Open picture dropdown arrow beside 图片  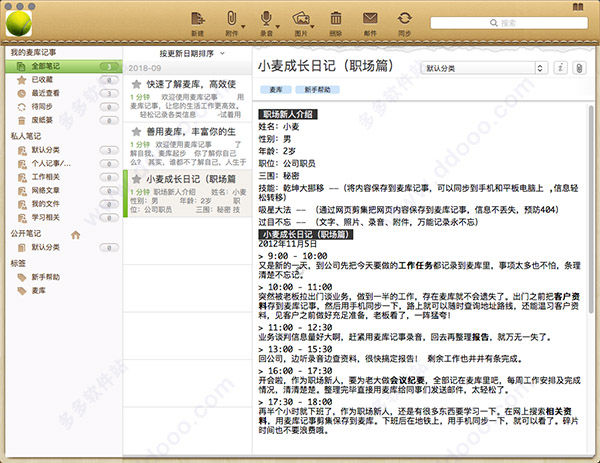pyautogui.click(x=312, y=26)
